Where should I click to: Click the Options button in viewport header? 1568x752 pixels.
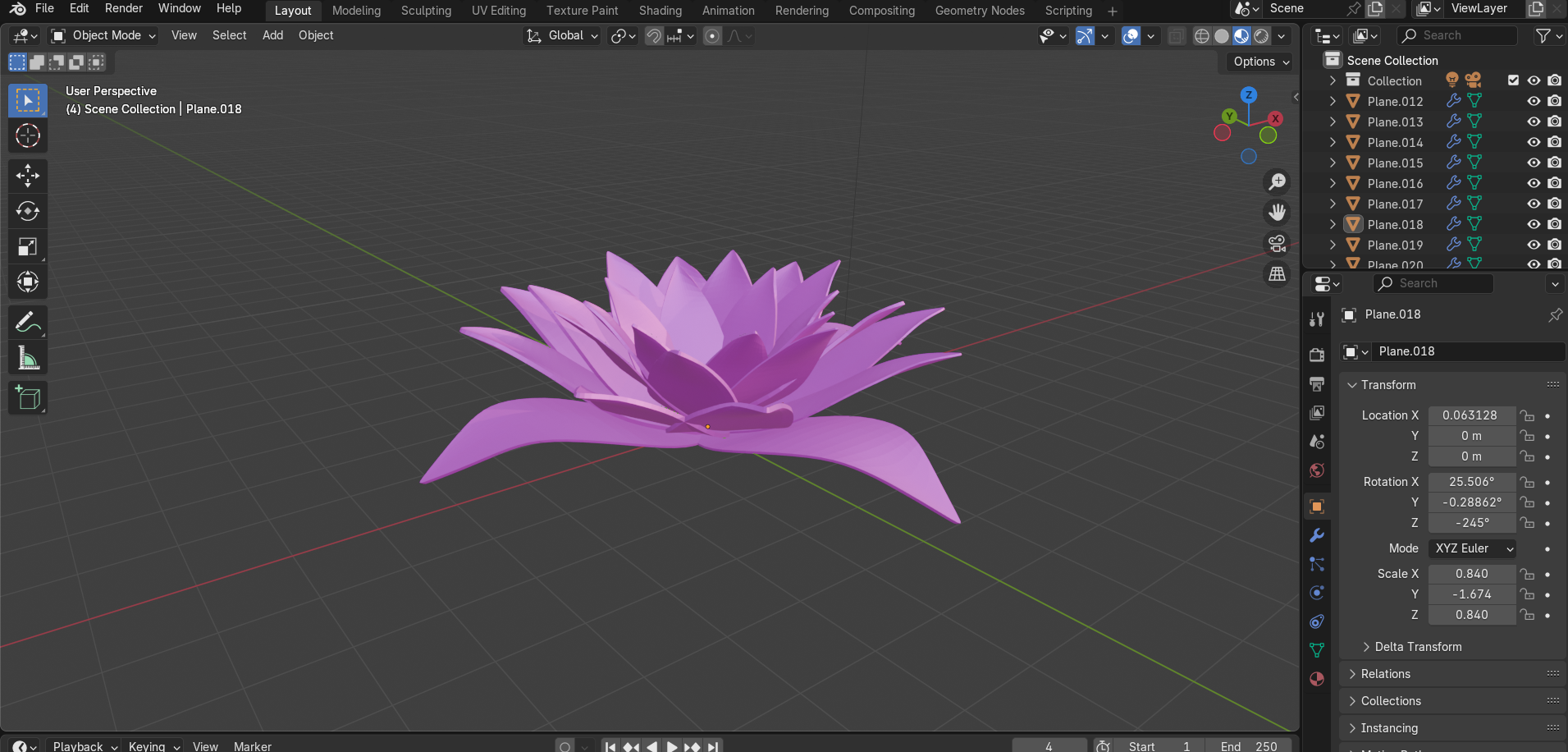[x=1260, y=62]
